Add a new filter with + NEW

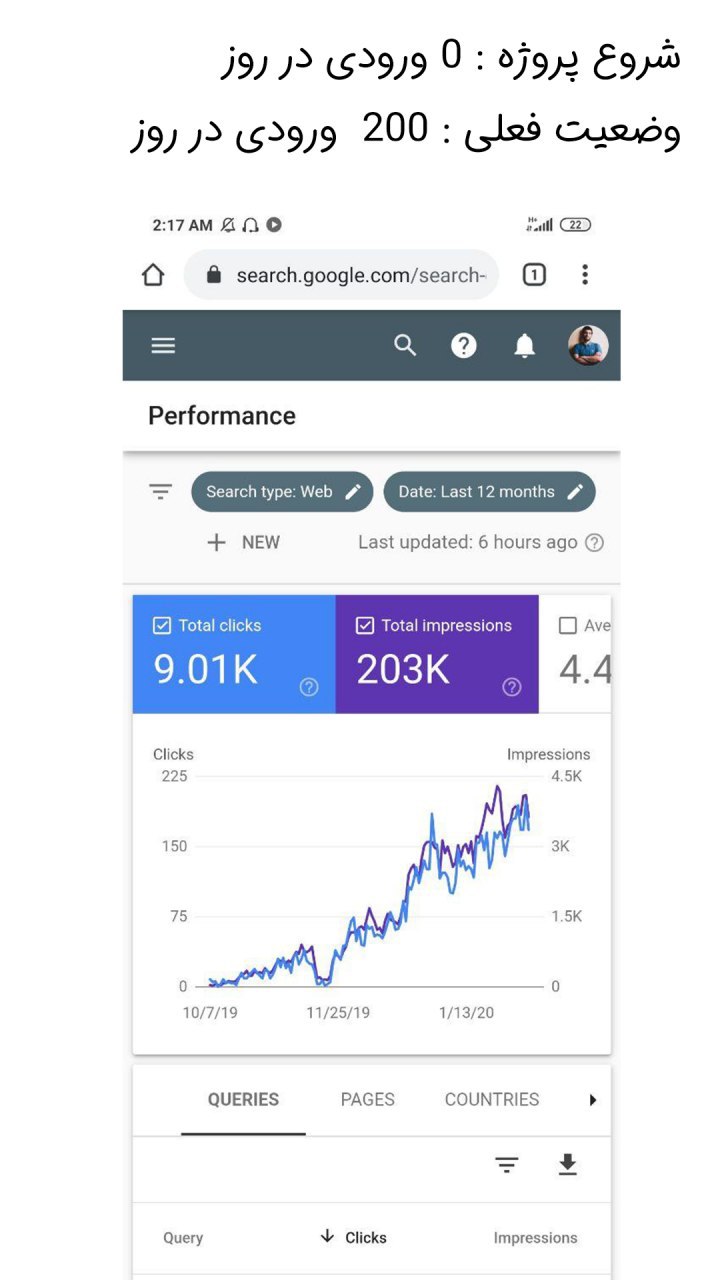pyautogui.click(x=243, y=542)
